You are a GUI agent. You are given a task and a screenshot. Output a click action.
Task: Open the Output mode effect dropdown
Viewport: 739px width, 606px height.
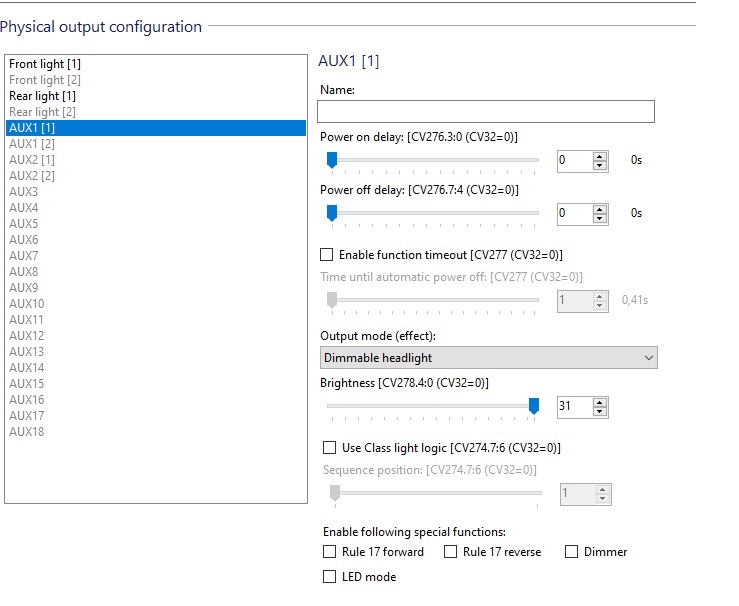coord(489,358)
